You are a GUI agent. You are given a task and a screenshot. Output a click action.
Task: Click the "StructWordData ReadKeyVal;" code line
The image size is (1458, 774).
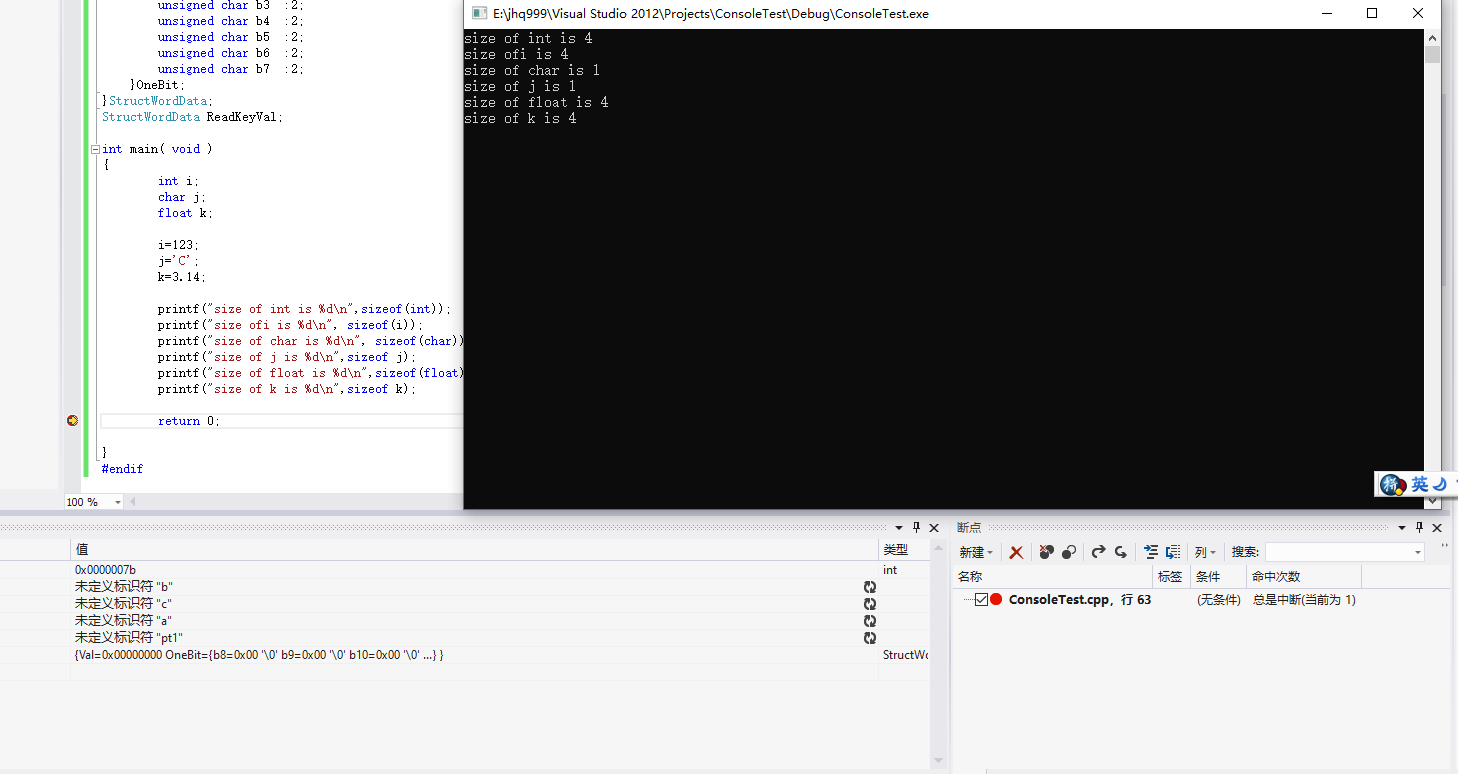193,117
